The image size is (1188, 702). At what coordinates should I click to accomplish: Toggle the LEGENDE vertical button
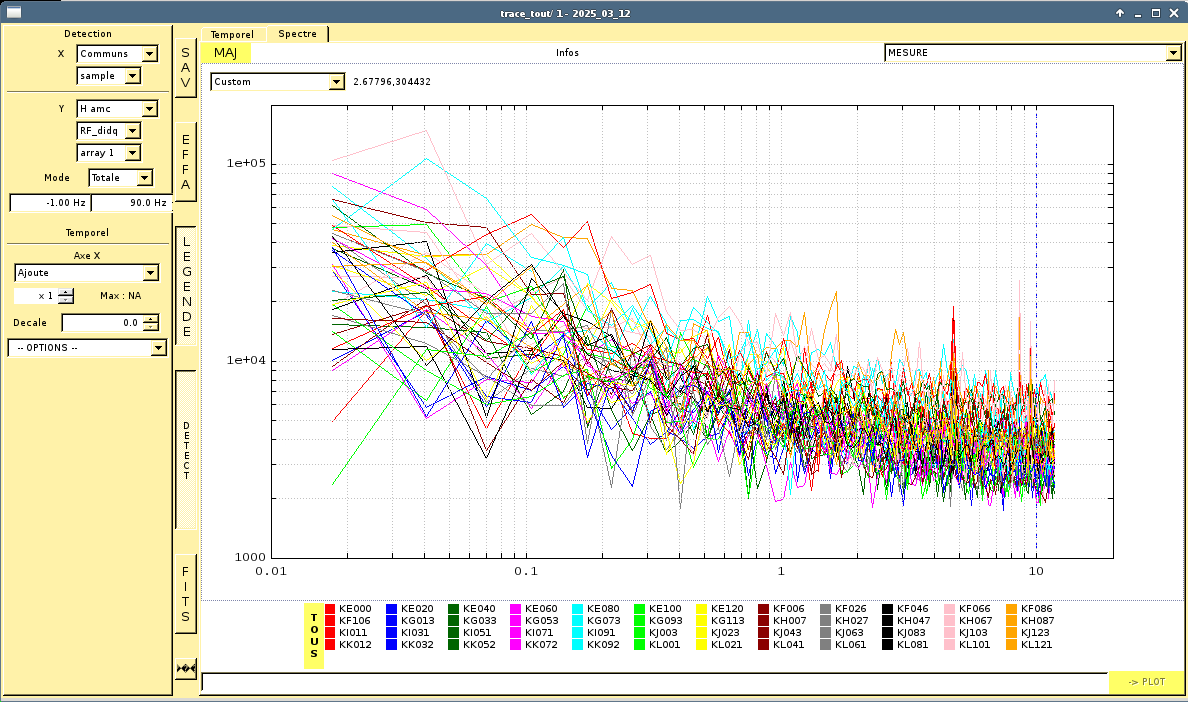click(186, 286)
